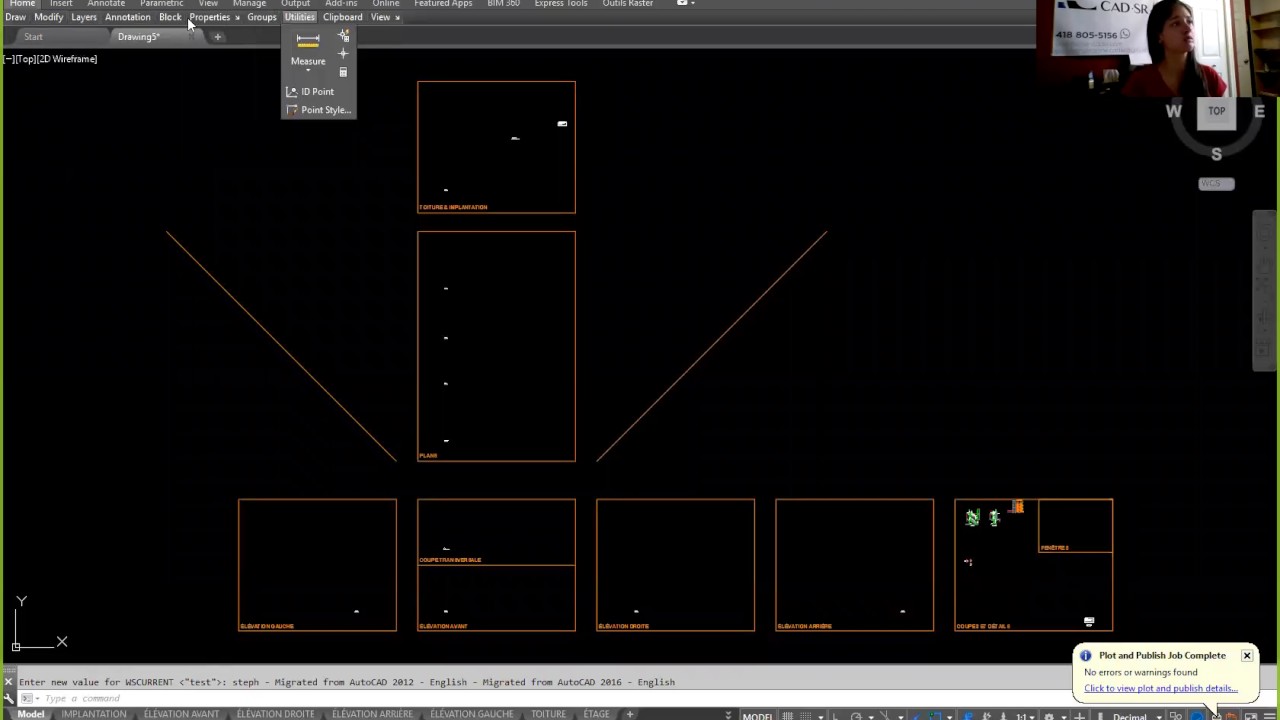
Task: Open status bar customization menu icon
Action: tap(1270, 716)
